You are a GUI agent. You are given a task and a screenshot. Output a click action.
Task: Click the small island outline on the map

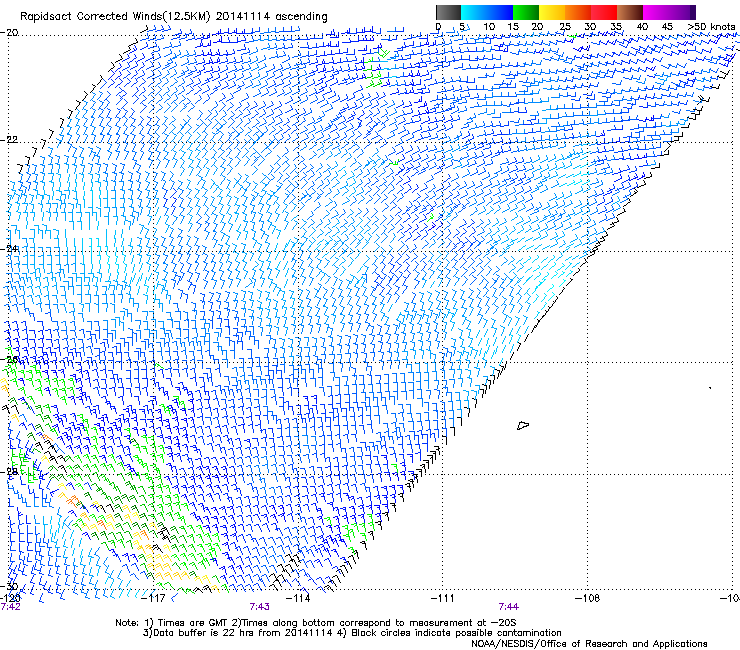click(x=522, y=425)
